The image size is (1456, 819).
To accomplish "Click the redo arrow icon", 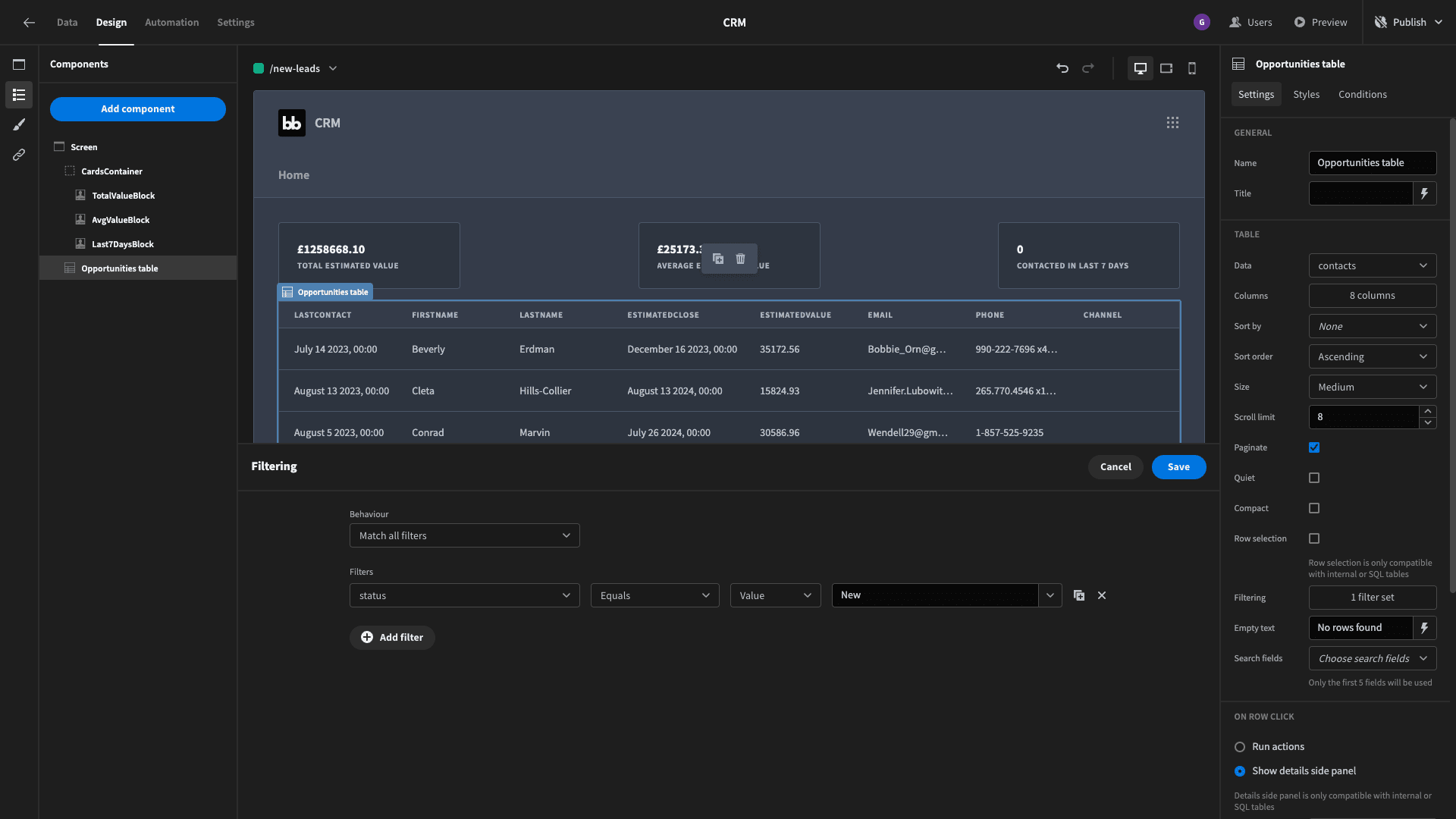I will coord(1088,68).
